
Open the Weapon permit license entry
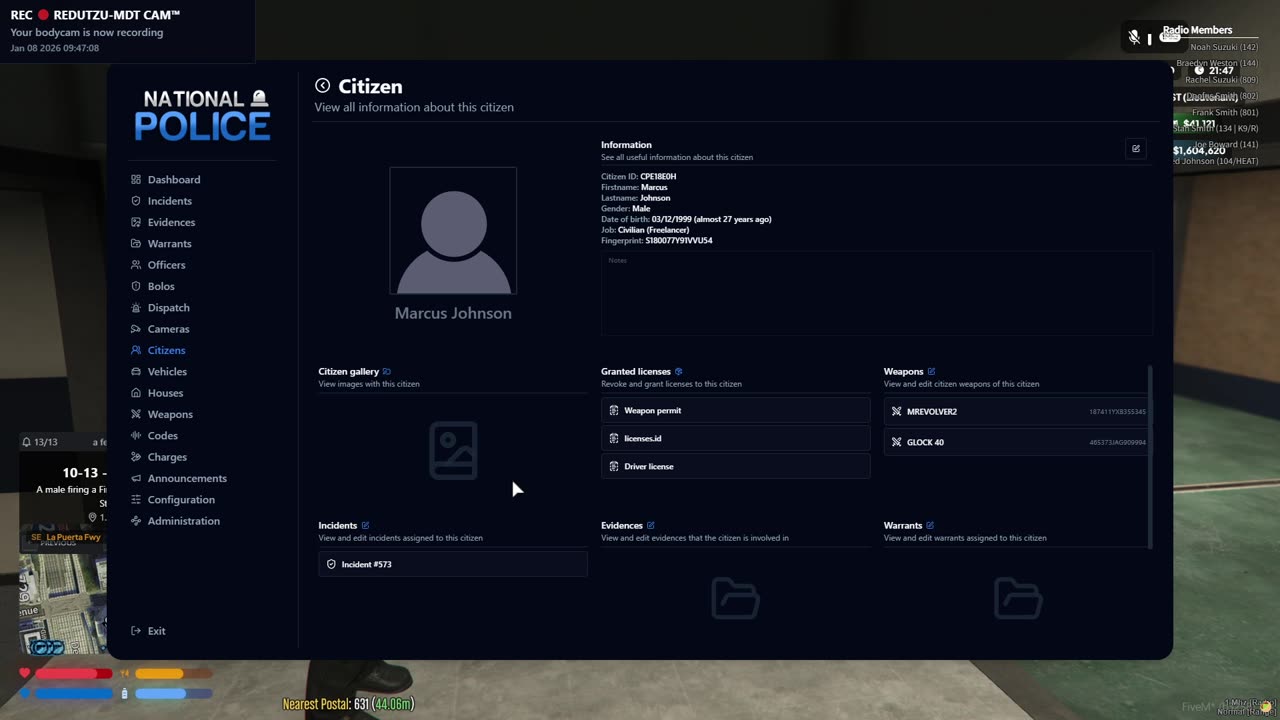tap(736, 411)
